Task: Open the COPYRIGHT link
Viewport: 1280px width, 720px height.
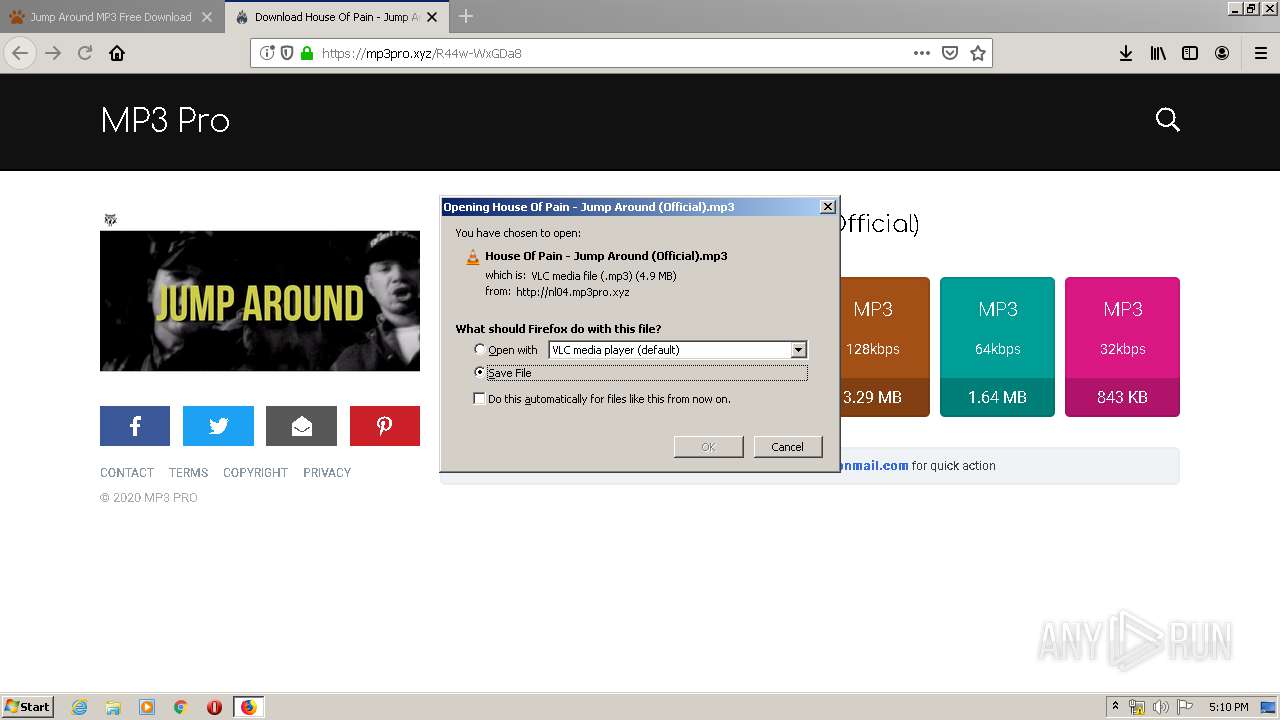Action: click(255, 473)
